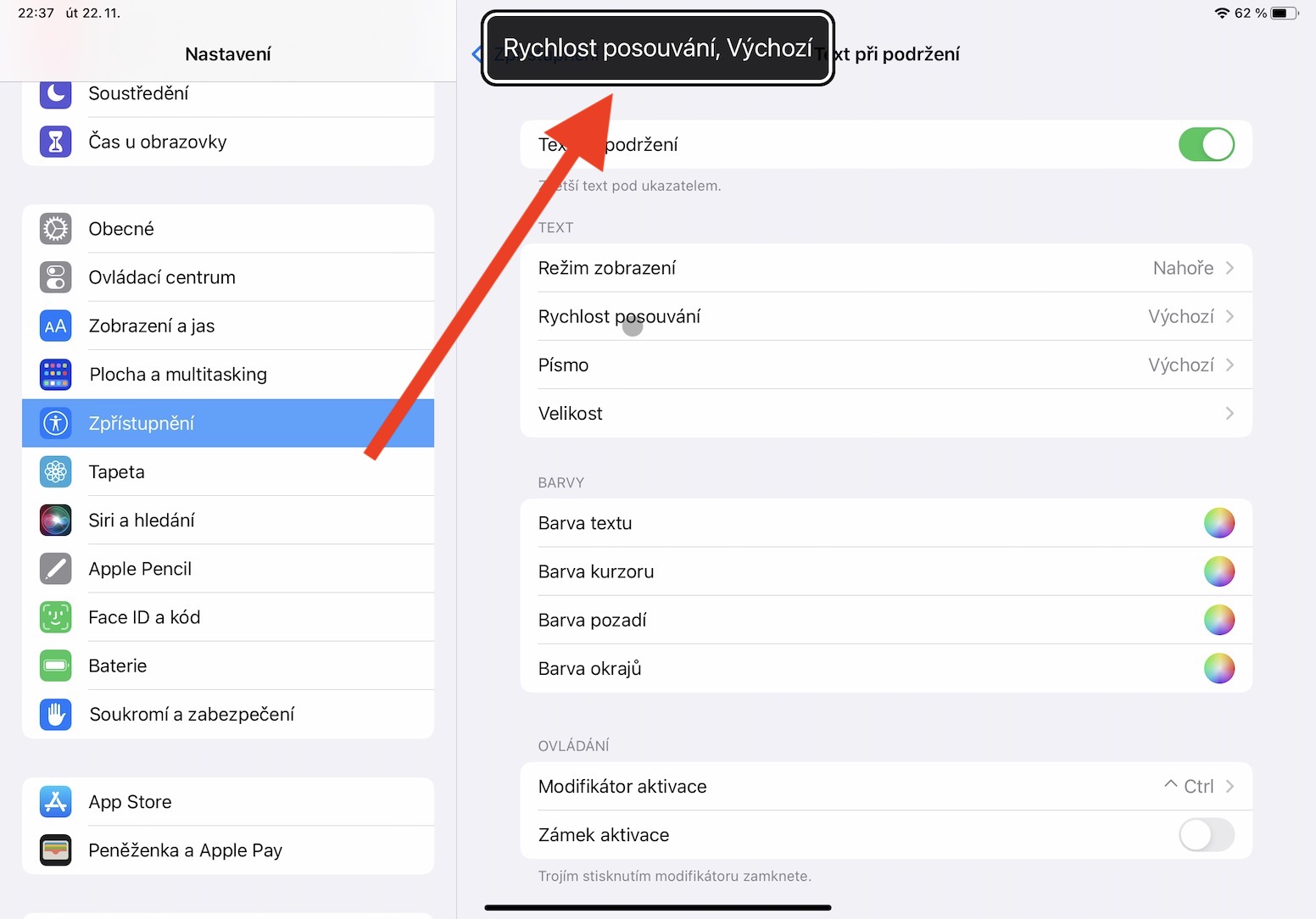1316x919 pixels.
Task: Tap the Zpřístupnění accessibility icon
Action: click(x=56, y=423)
